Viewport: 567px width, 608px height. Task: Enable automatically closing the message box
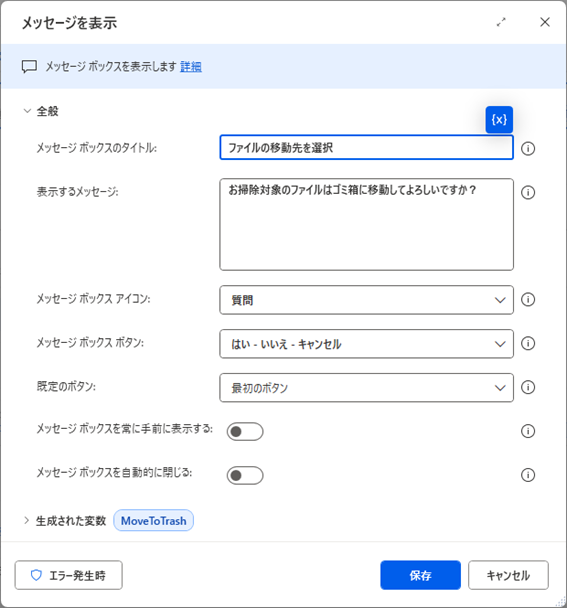(x=245, y=475)
